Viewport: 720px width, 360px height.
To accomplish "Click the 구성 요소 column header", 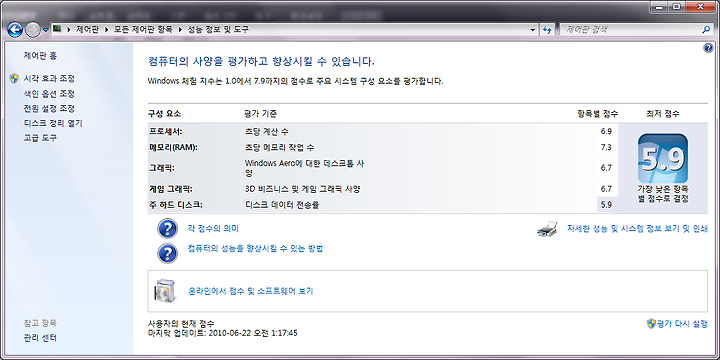I will pyautogui.click(x=164, y=113).
